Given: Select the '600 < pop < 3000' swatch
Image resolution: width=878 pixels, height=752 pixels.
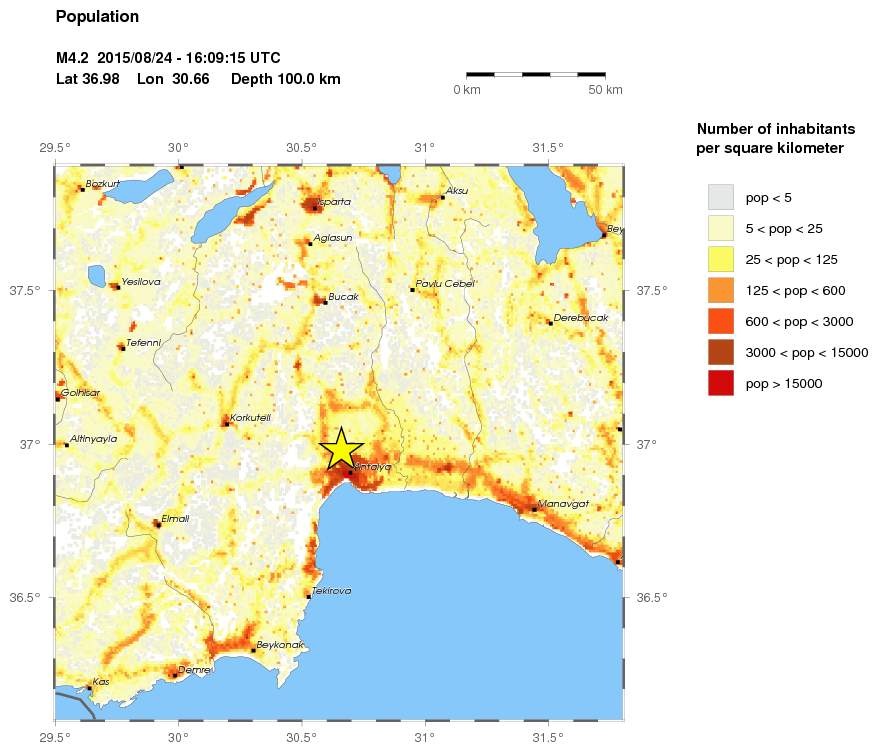Looking at the screenshot, I should coord(721,321).
